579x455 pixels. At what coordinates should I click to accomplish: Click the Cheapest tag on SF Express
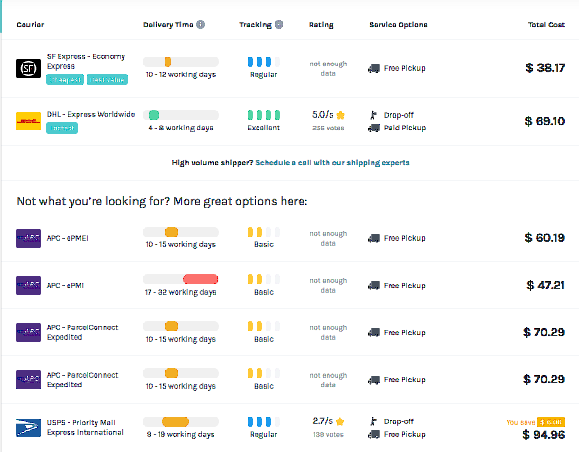[x=65, y=79]
